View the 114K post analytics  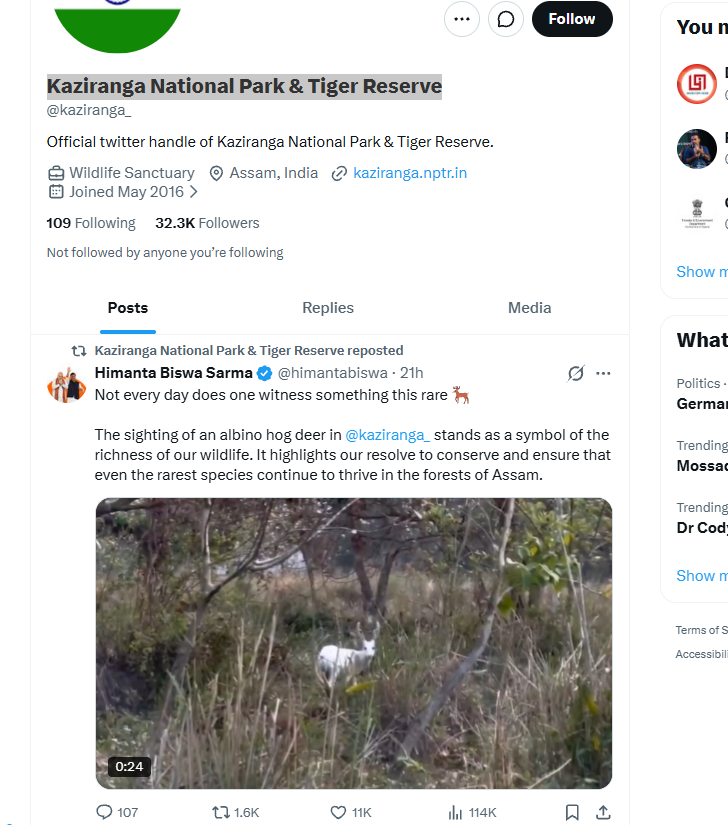(472, 812)
